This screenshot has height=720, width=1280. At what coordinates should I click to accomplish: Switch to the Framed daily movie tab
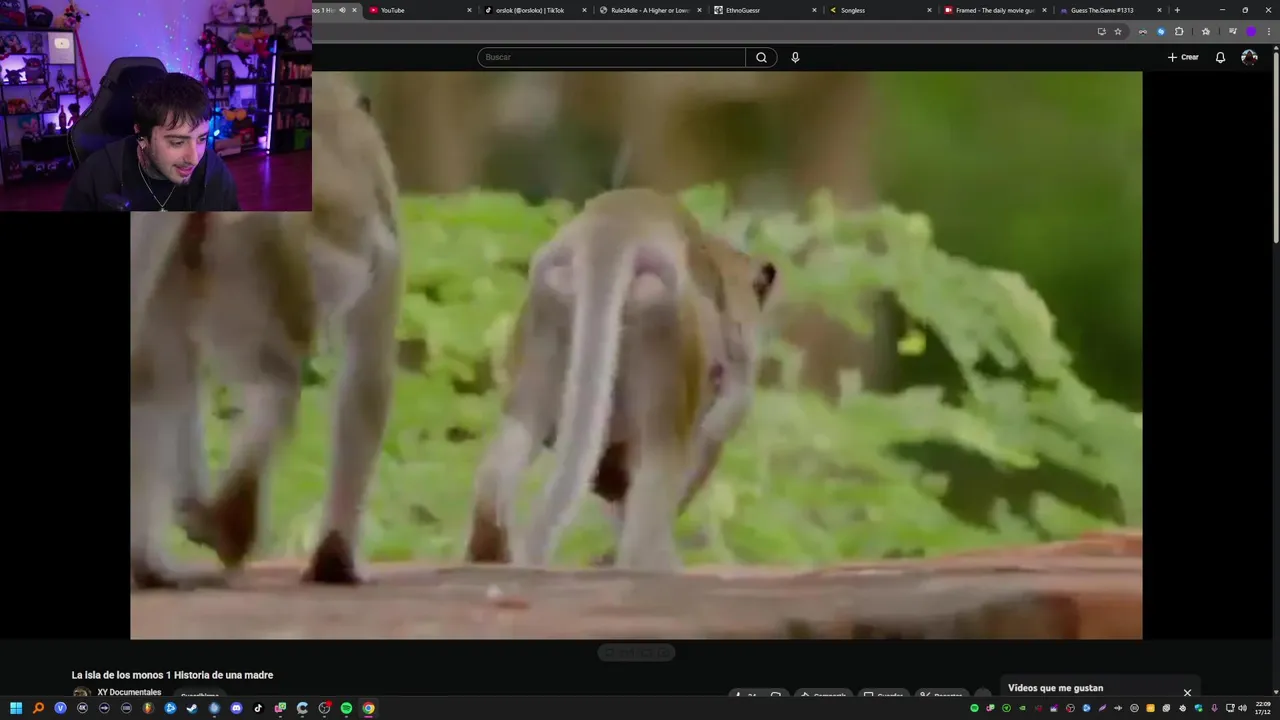pos(995,10)
